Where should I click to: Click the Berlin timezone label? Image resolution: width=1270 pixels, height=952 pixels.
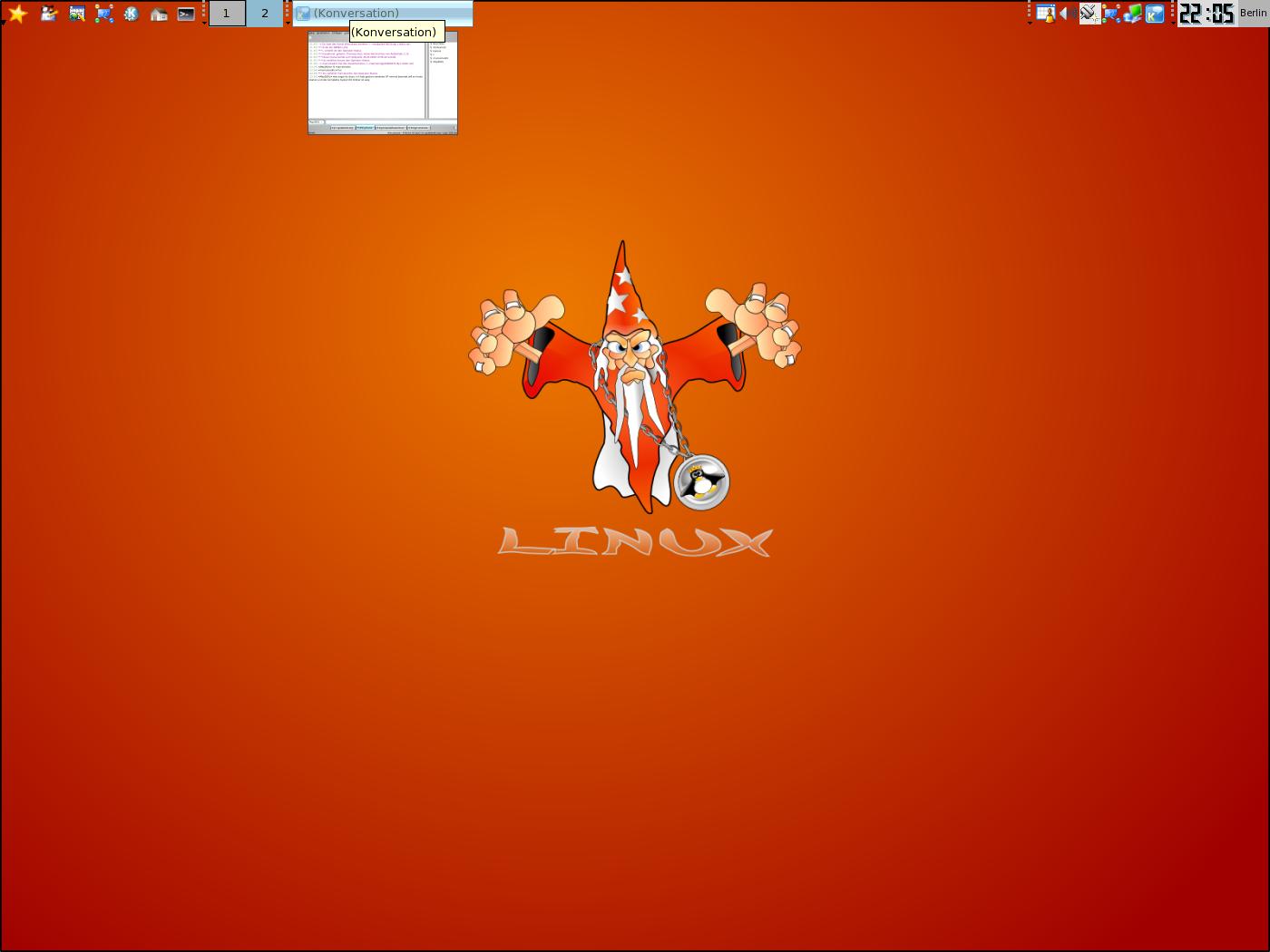pos(1253,14)
